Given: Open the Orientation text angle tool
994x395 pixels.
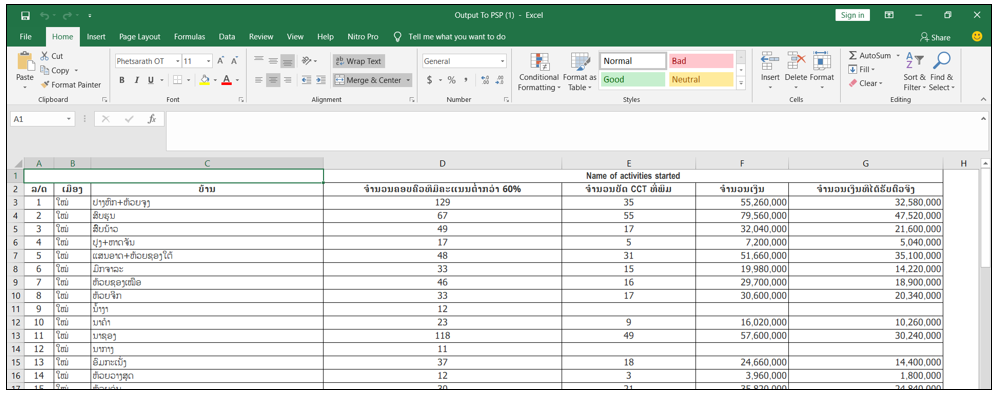Looking at the screenshot, I should tap(307, 61).
